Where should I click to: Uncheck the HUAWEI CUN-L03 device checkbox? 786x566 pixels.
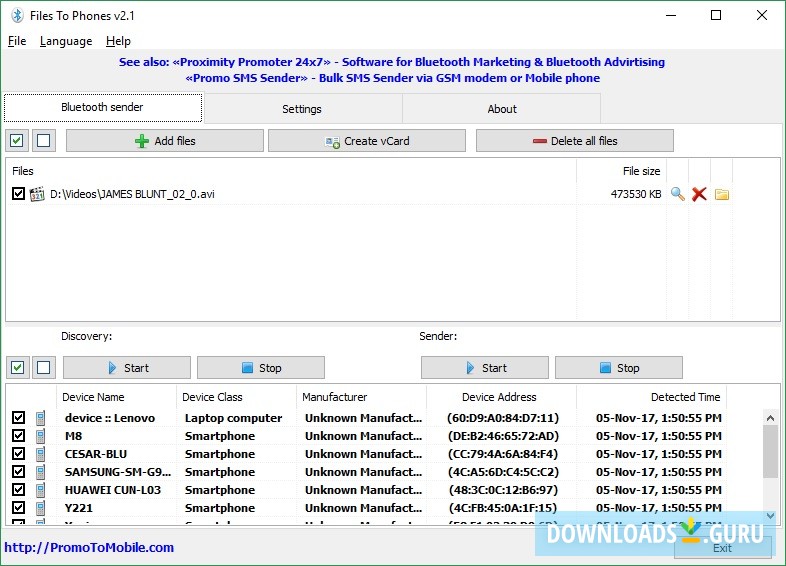18,489
